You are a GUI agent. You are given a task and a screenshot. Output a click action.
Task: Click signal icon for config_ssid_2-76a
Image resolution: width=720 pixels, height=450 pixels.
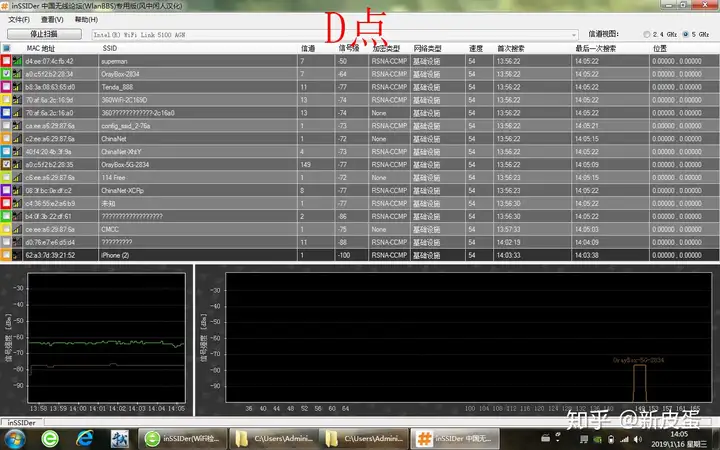17,125
